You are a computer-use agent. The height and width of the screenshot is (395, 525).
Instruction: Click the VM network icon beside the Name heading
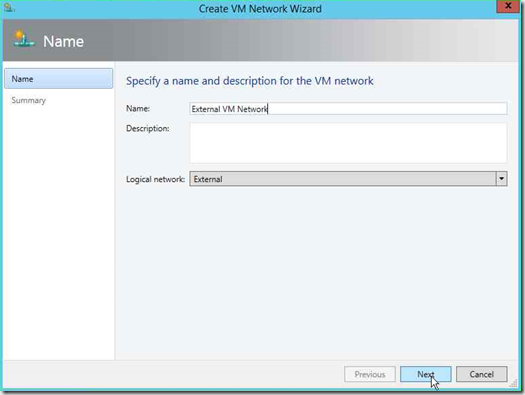click(x=23, y=38)
